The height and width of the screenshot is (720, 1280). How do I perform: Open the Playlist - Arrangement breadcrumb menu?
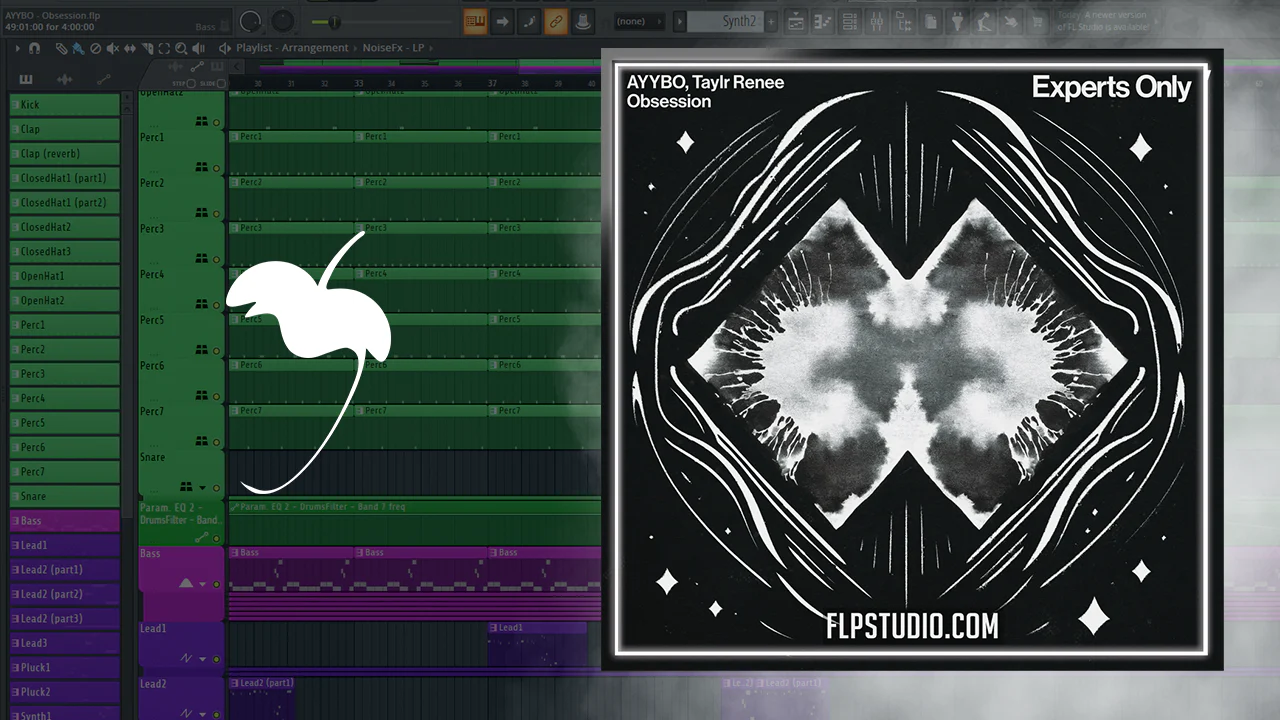(x=292, y=48)
